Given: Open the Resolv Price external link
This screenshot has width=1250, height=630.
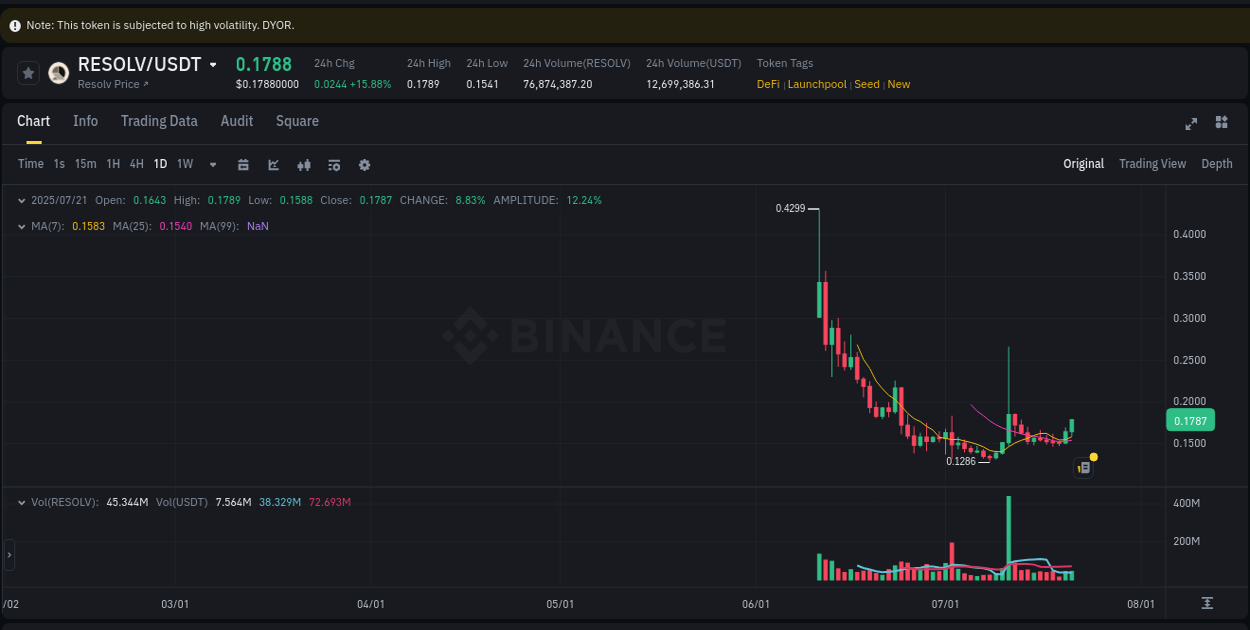Looking at the screenshot, I should tap(114, 84).
